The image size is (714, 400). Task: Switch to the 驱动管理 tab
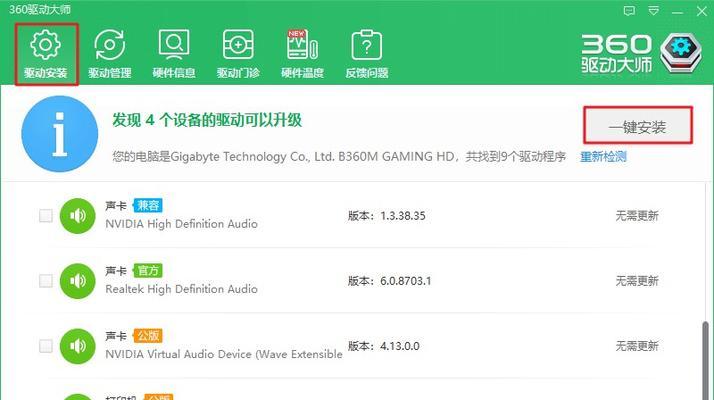(110, 54)
